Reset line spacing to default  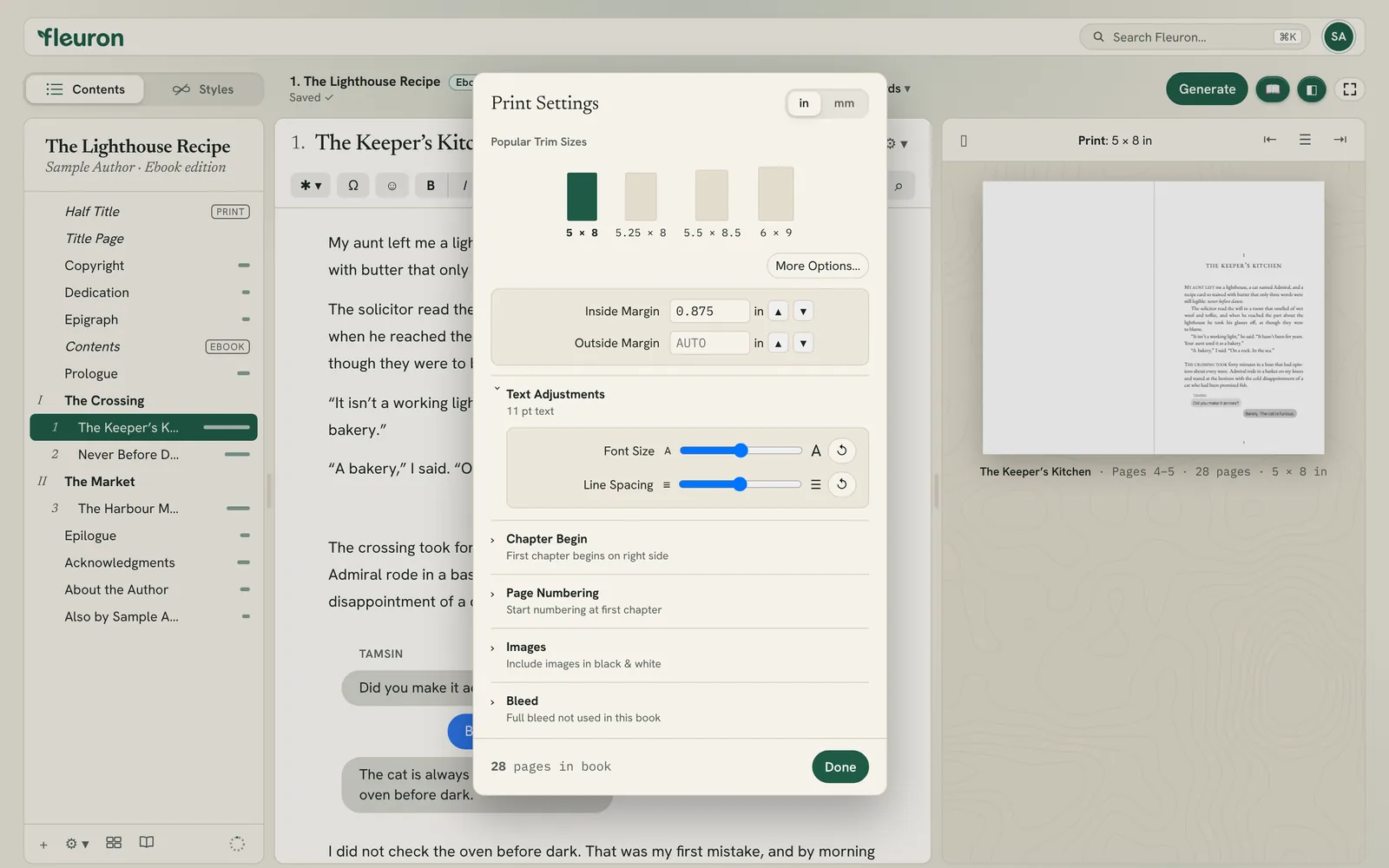tap(841, 484)
